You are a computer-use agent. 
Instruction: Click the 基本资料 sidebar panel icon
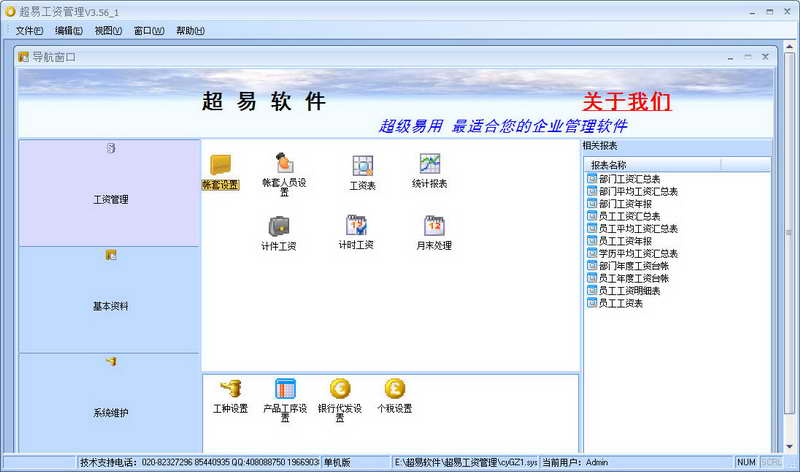tap(111, 255)
